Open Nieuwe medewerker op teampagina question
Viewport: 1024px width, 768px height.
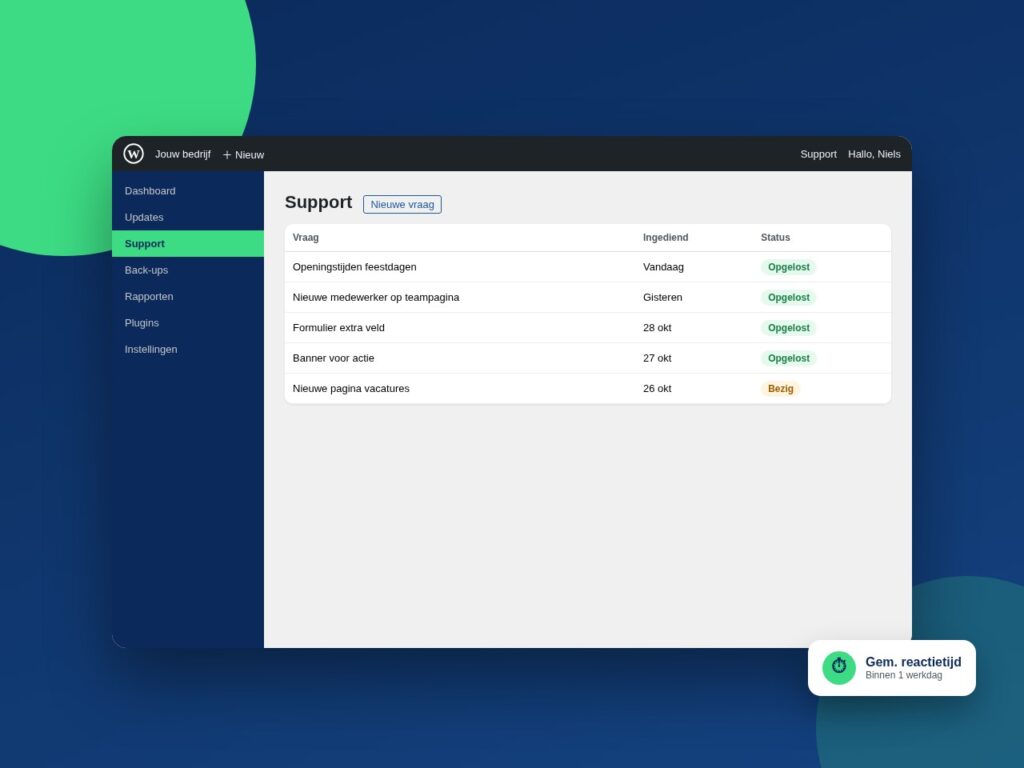(376, 297)
